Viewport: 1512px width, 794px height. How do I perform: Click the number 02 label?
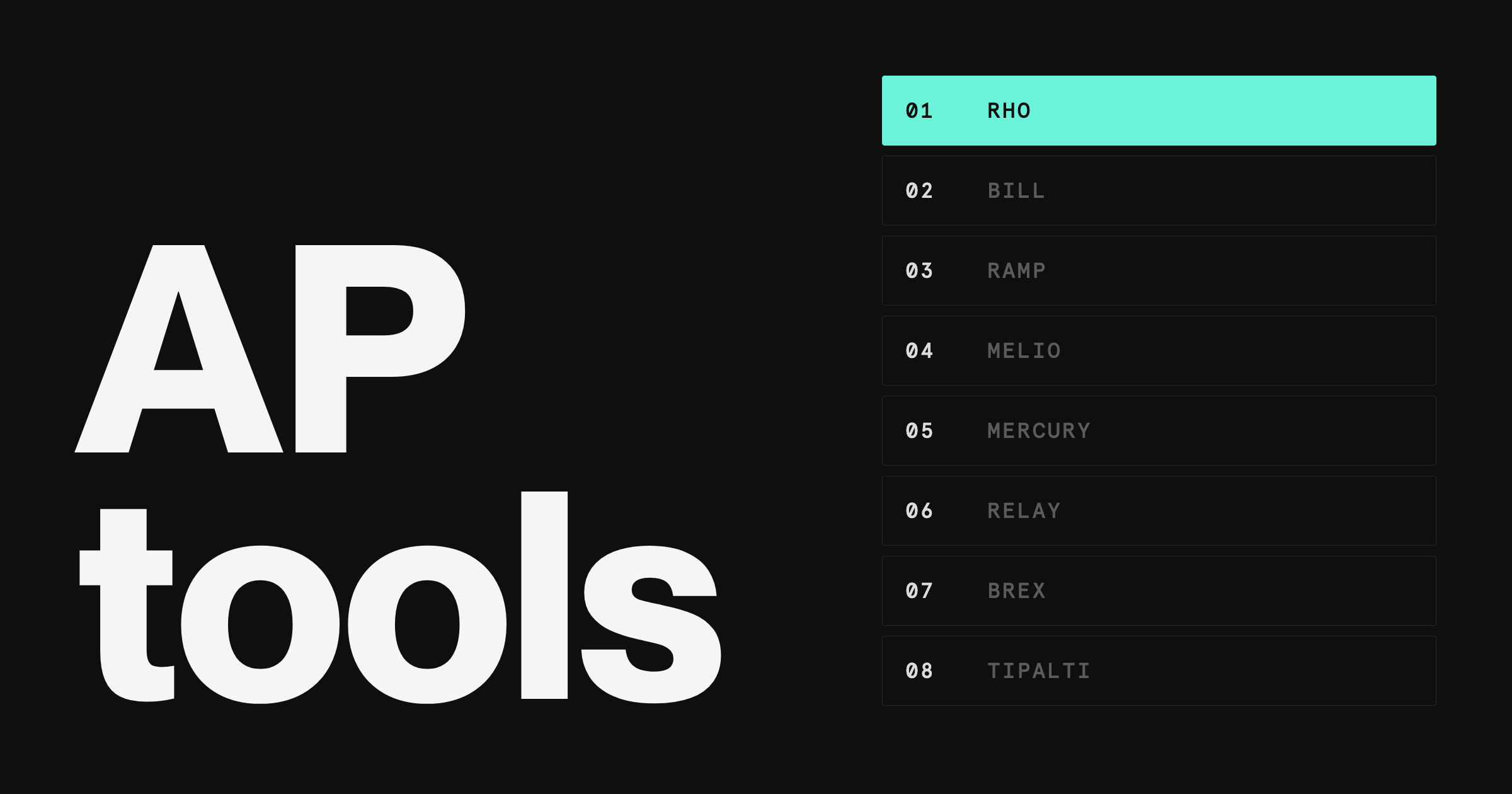[919, 191]
